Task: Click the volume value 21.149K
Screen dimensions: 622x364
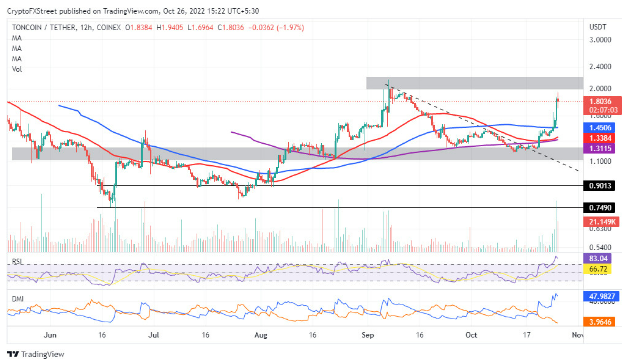Action: 601,222
